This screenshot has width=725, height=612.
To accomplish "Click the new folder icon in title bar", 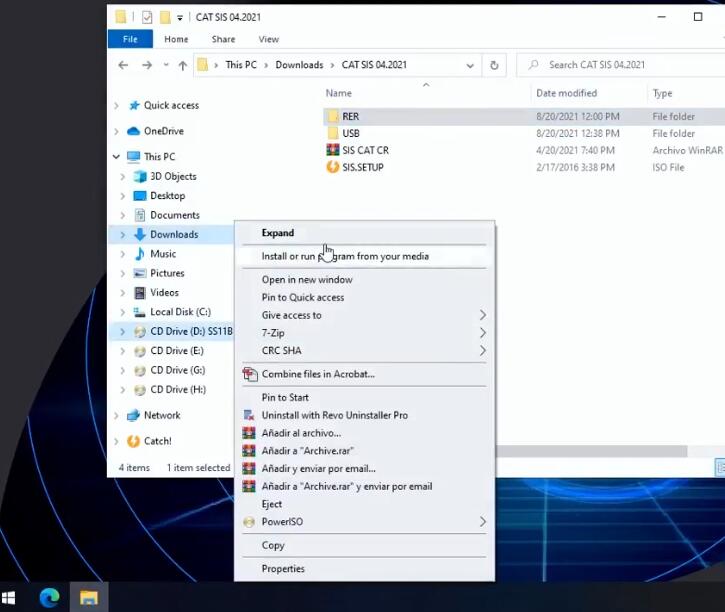I will pos(165,18).
